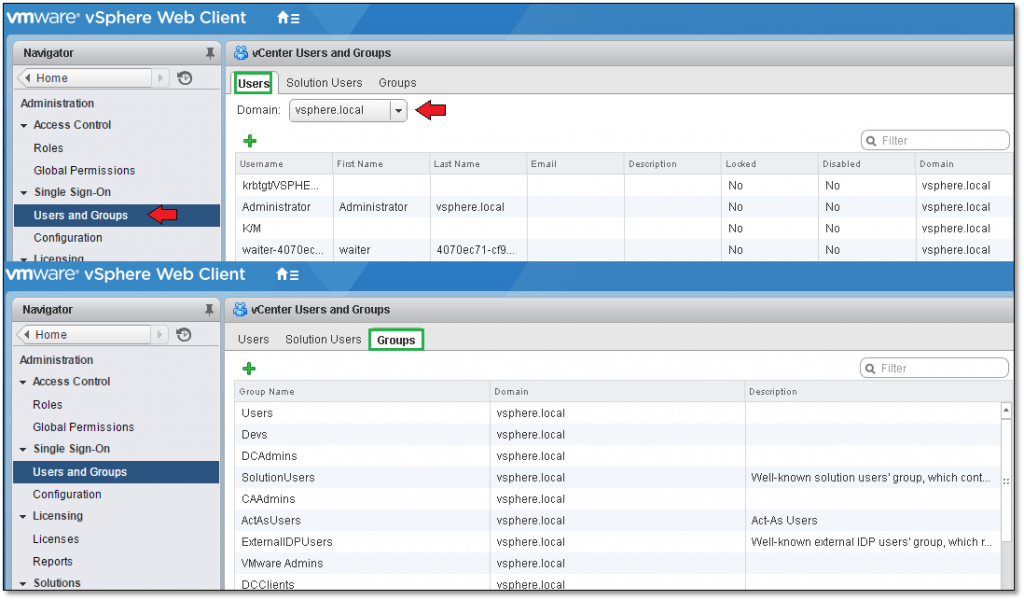The width and height of the screenshot is (1024, 600).
Task: Sort users by the First Name column header
Action: (381, 164)
